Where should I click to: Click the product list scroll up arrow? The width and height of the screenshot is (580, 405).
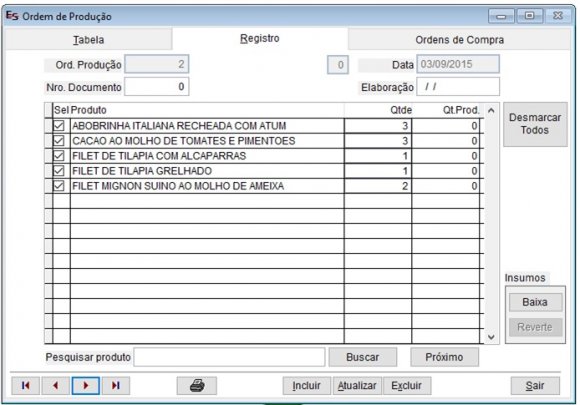click(x=491, y=110)
